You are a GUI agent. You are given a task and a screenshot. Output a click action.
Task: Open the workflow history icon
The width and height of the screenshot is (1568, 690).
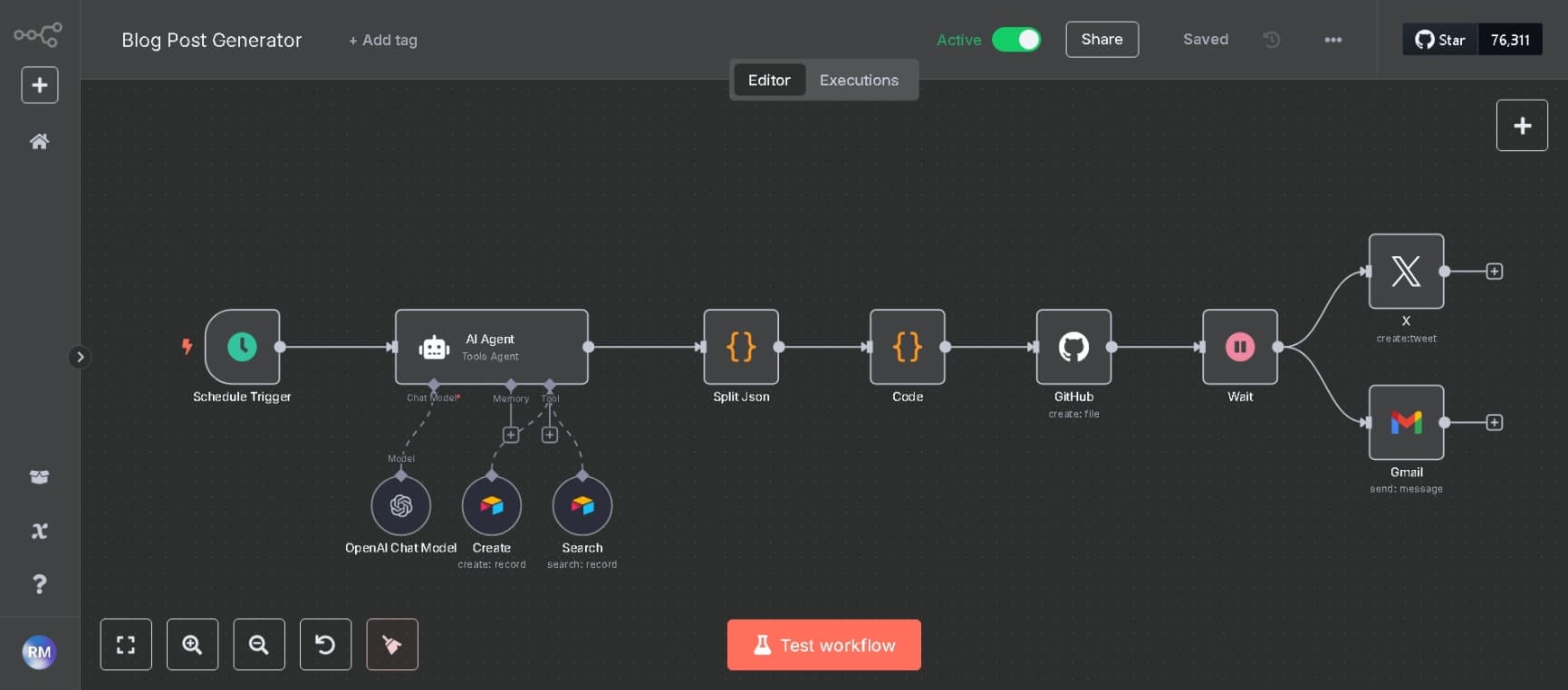(1272, 40)
